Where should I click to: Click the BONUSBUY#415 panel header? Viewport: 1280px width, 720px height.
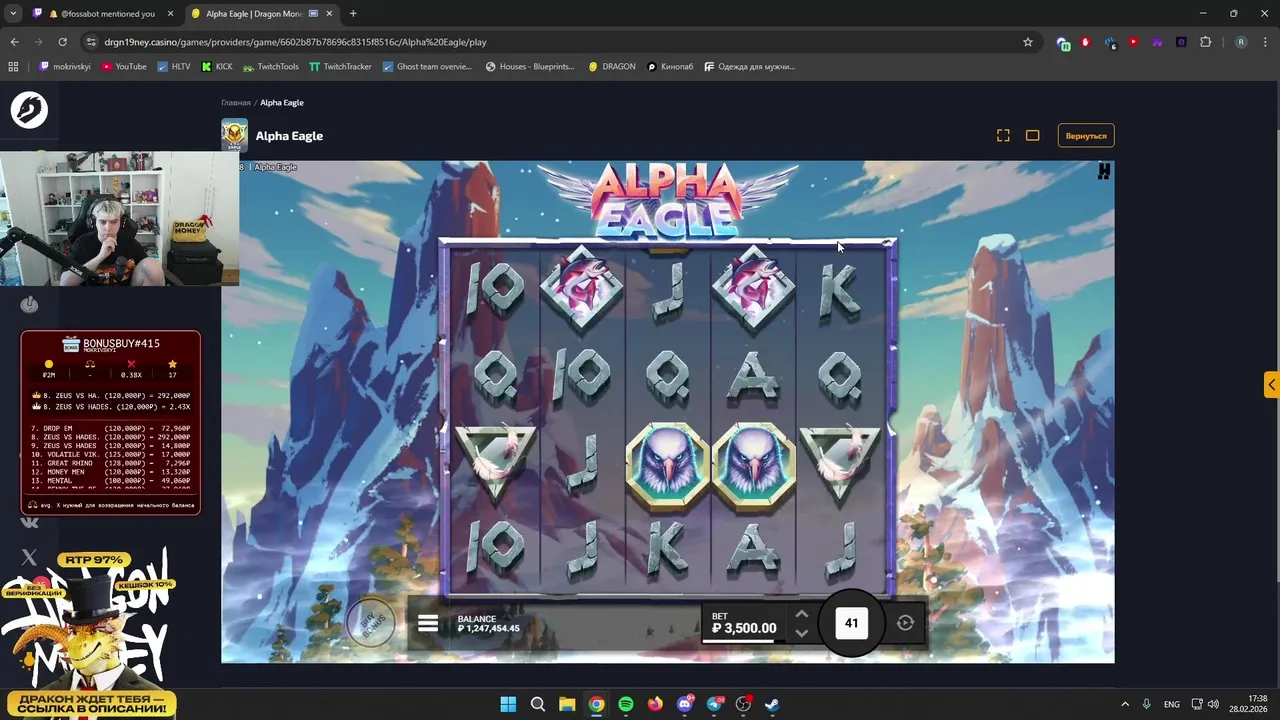(111, 344)
